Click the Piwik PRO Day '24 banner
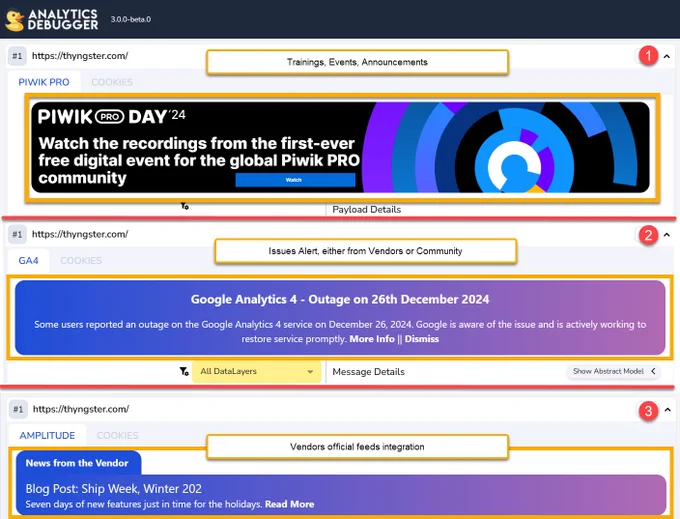This screenshot has width=680, height=519. pyautogui.click(x=340, y=147)
